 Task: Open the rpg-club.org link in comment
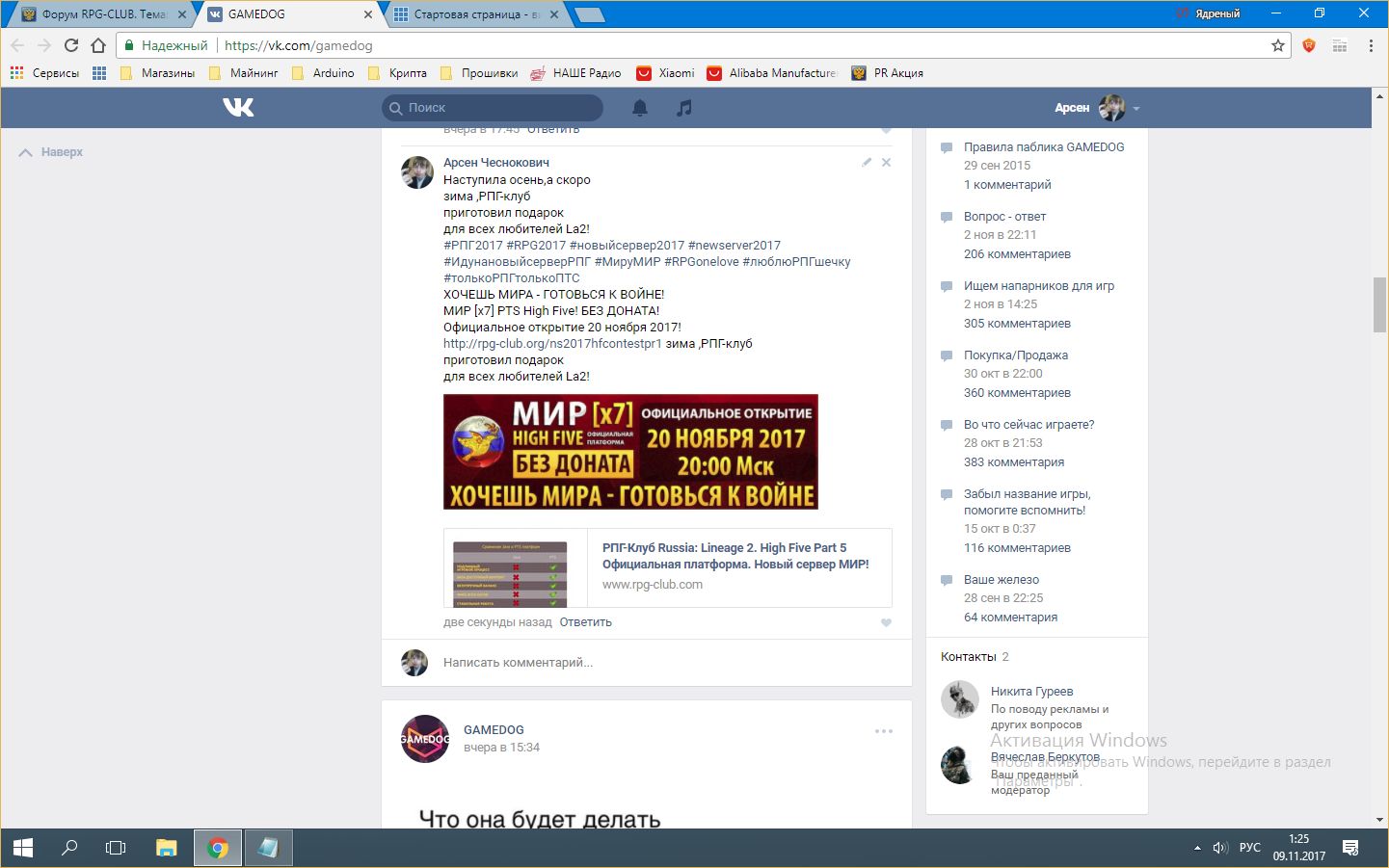552,343
